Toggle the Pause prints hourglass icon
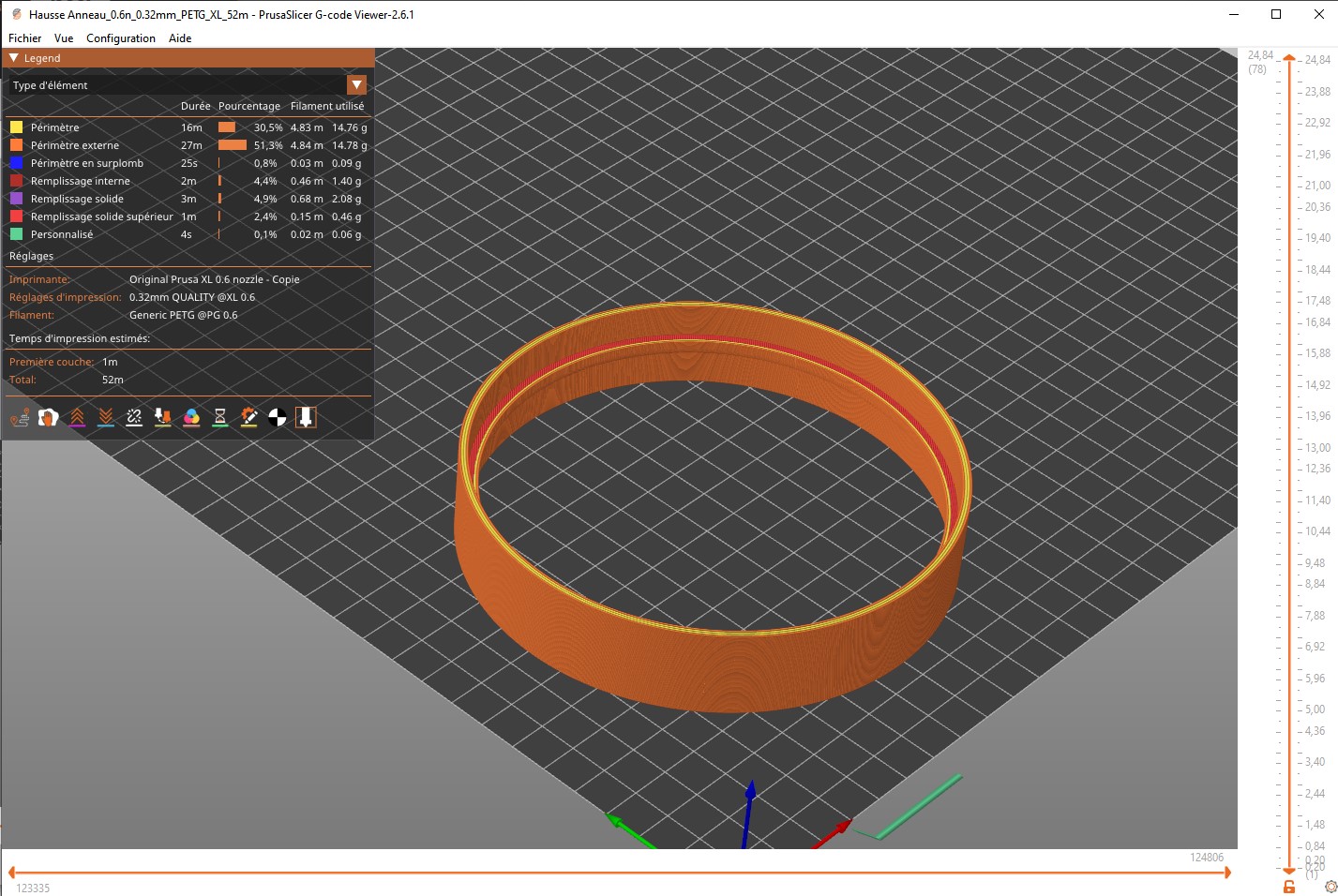The height and width of the screenshot is (896, 1338). 220,417
